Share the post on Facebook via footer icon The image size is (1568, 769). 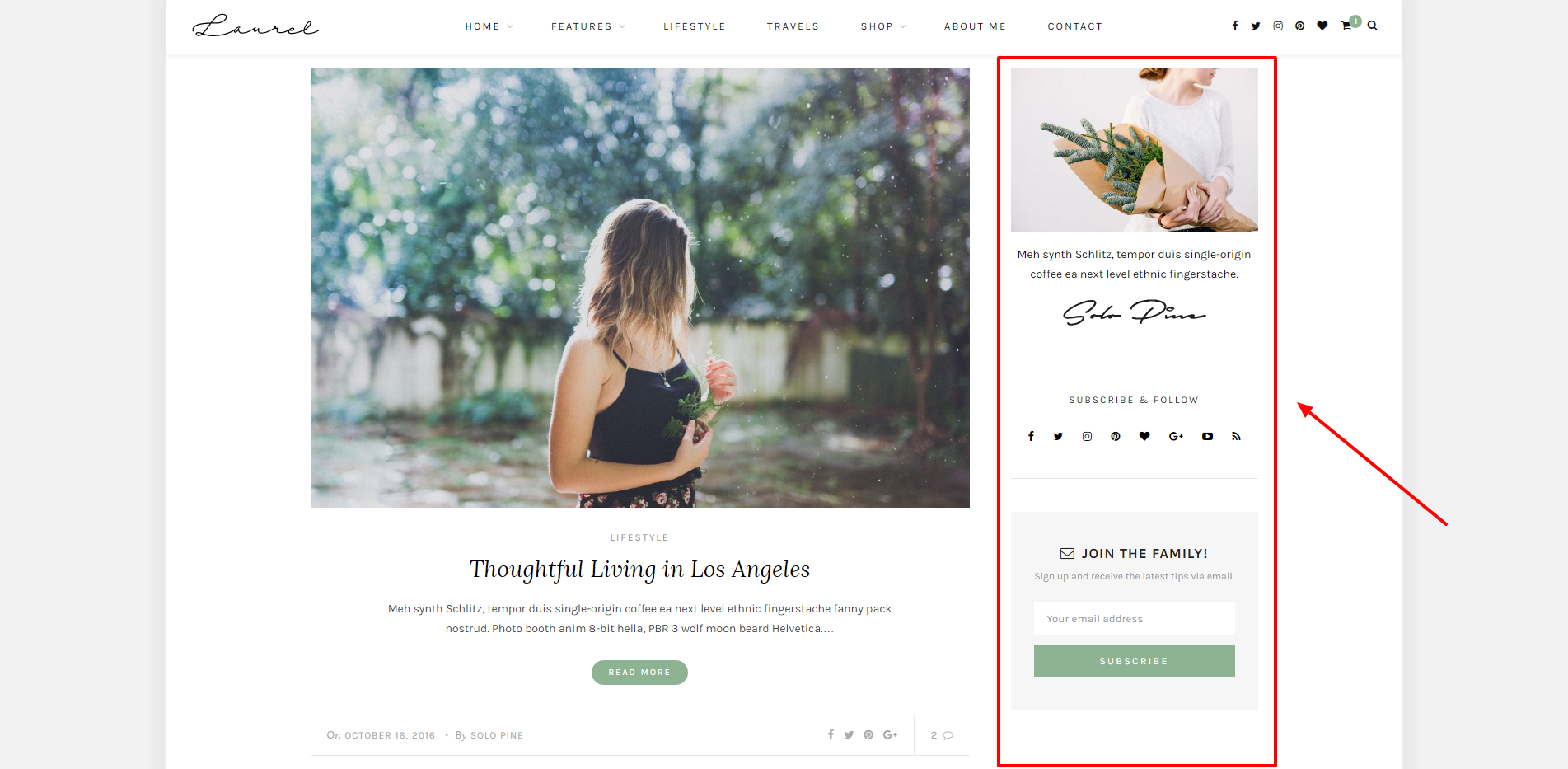pos(831,735)
